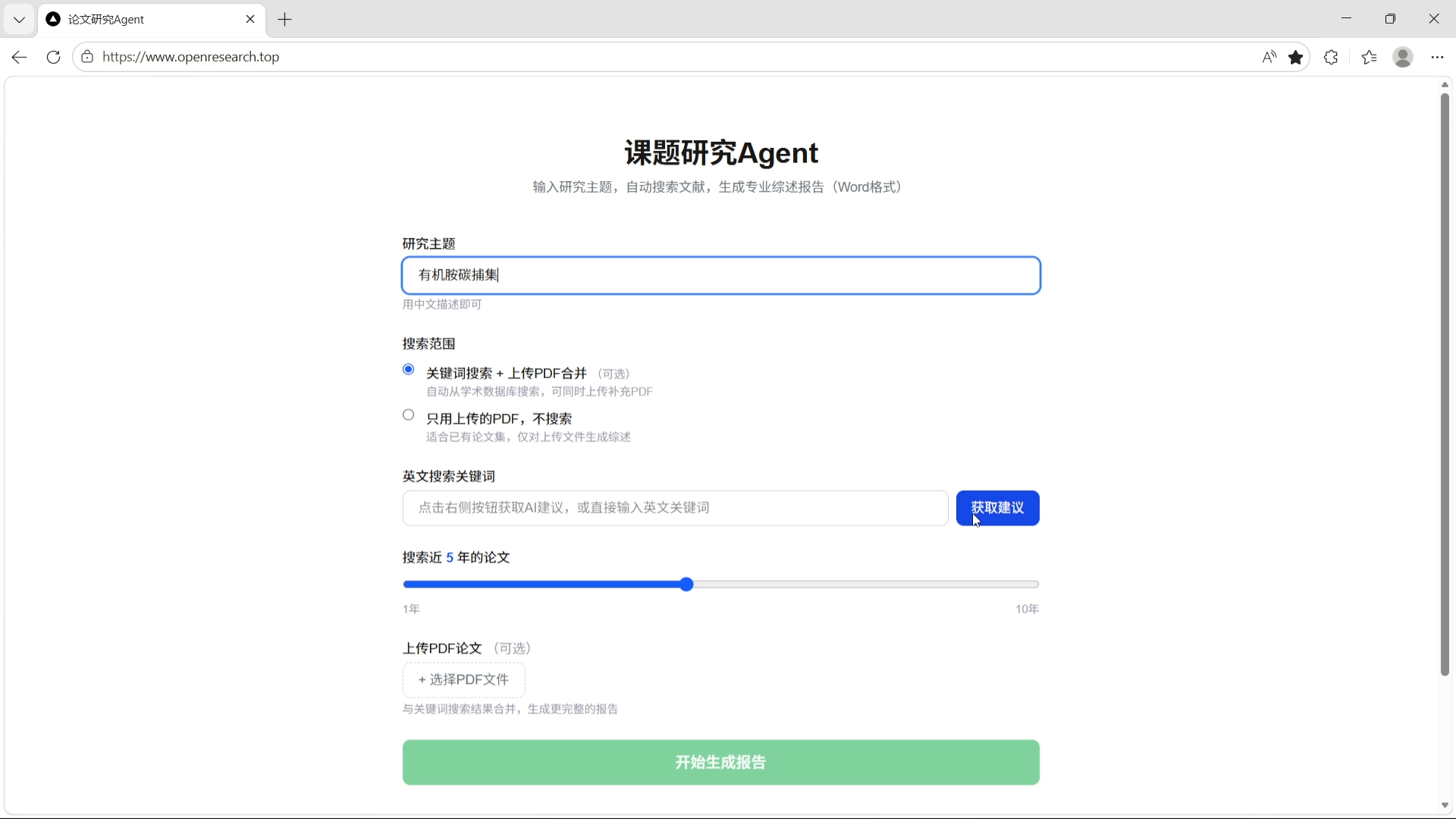Close the 论文研究Agent tab

(250, 20)
